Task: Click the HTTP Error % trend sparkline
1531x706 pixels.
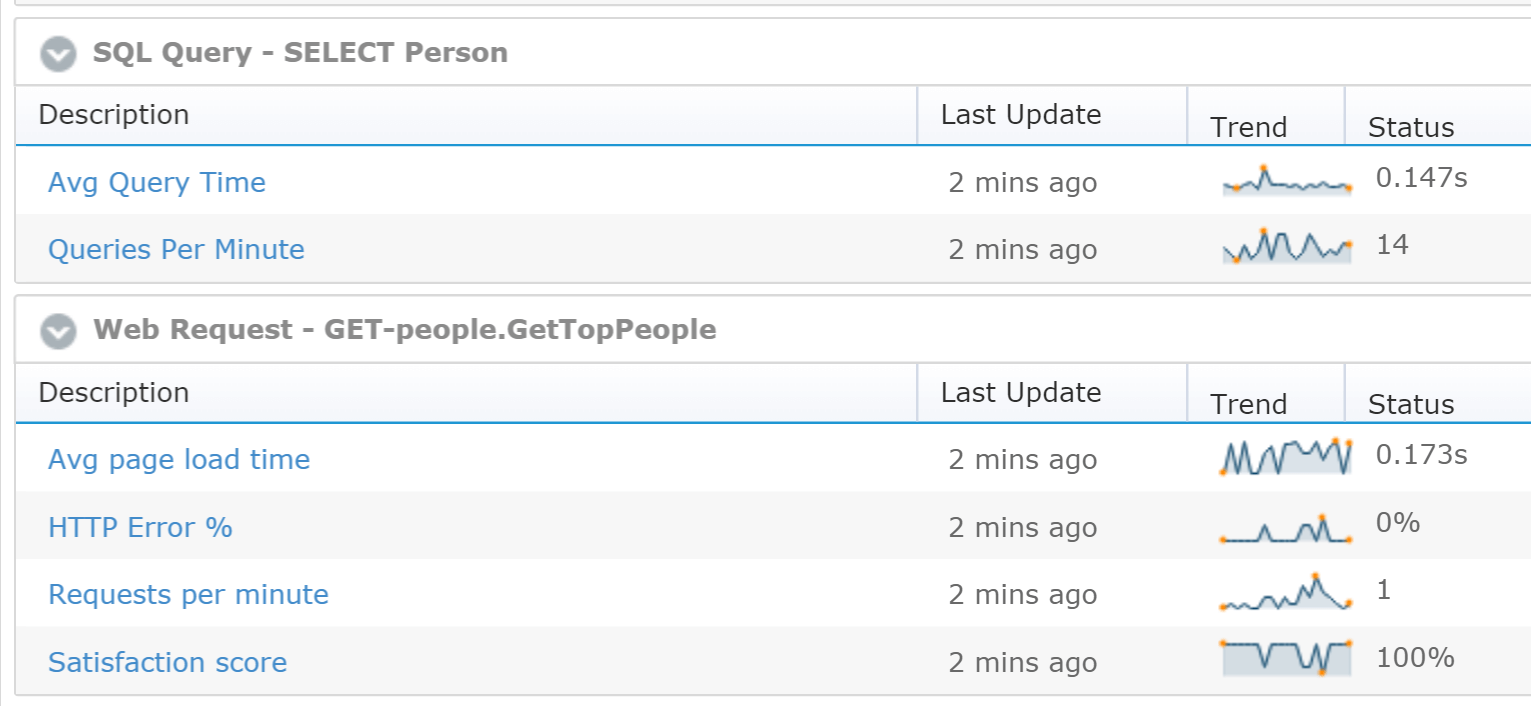Action: (1286, 529)
